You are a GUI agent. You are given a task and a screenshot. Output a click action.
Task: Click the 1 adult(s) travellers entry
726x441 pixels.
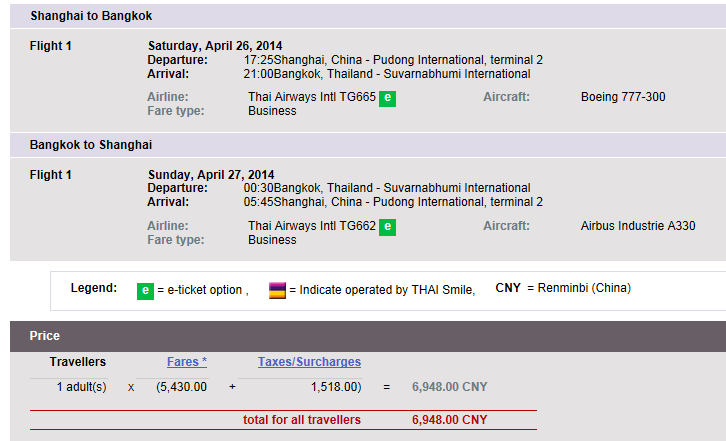point(81,387)
